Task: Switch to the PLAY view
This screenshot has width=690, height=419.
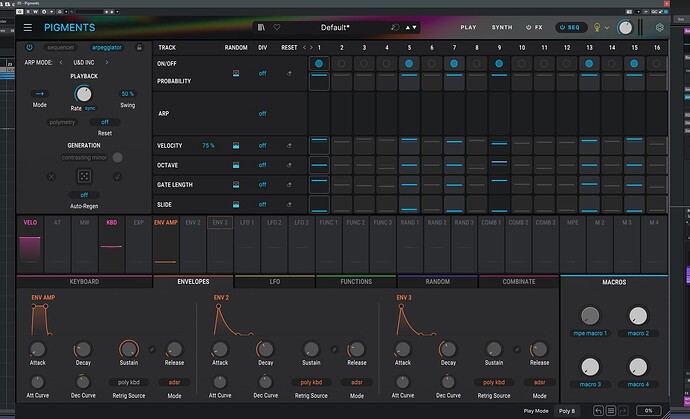Action: [x=468, y=27]
